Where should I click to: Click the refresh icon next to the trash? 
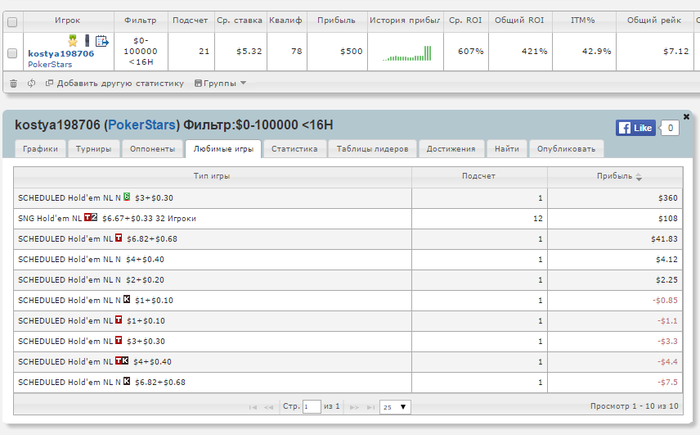pyautogui.click(x=31, y=83)
